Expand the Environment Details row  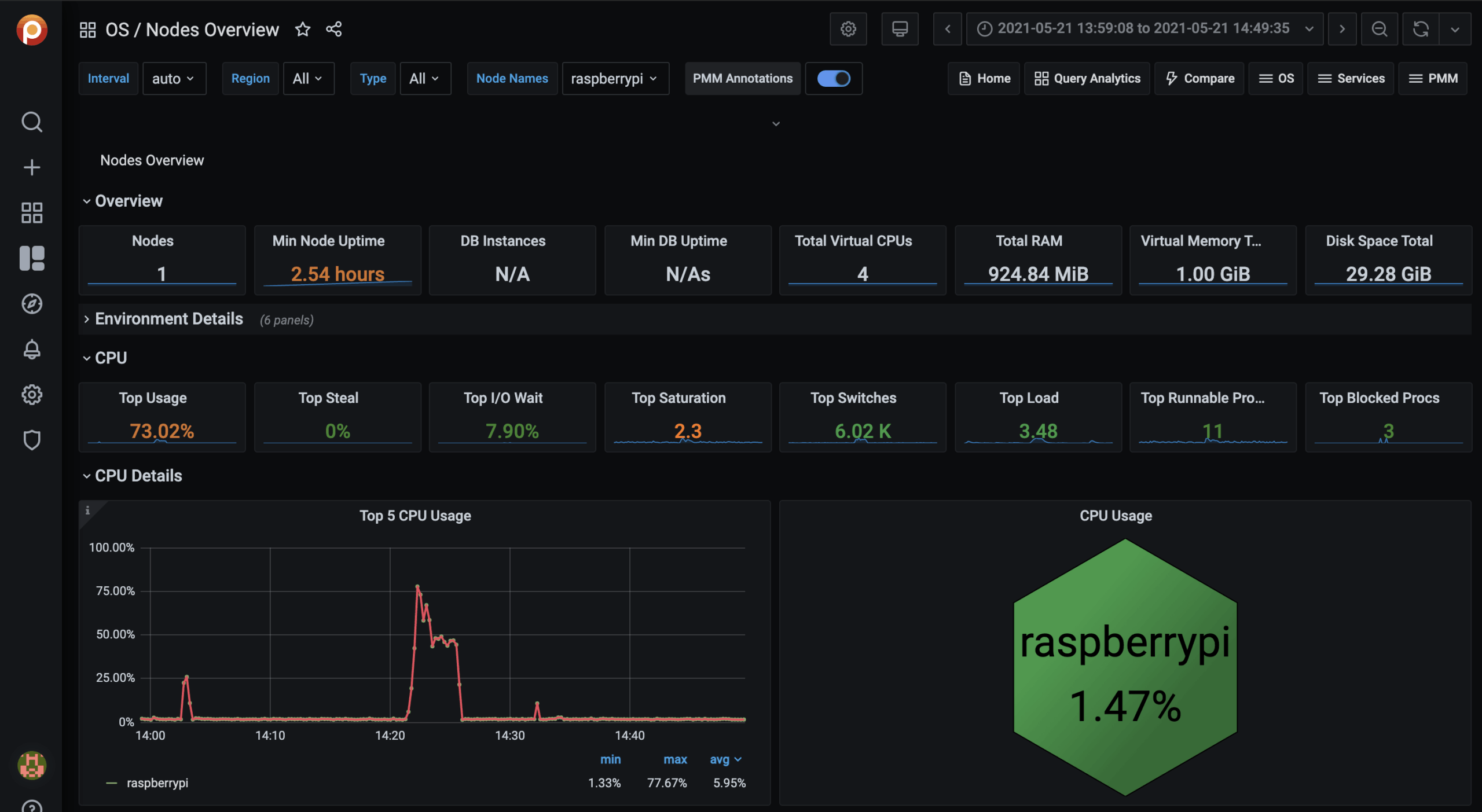click(x=168, y=319)
